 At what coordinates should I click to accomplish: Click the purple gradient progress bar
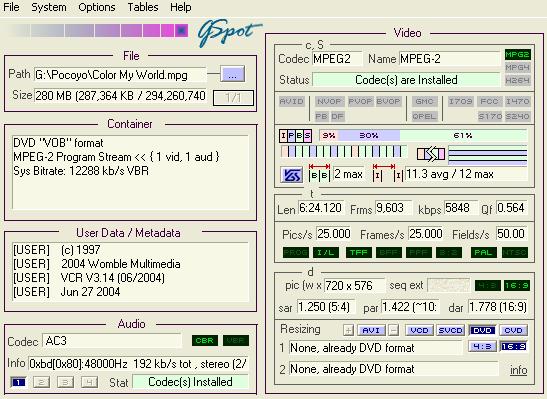99,30
